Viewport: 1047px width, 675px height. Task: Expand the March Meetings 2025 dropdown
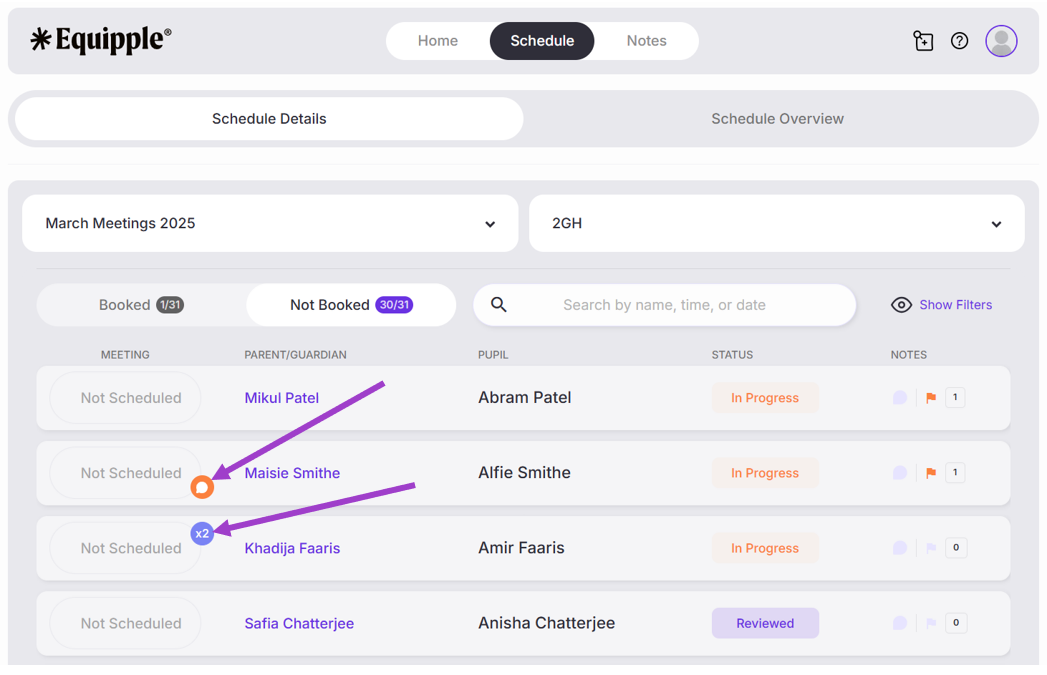pos(270,223)
